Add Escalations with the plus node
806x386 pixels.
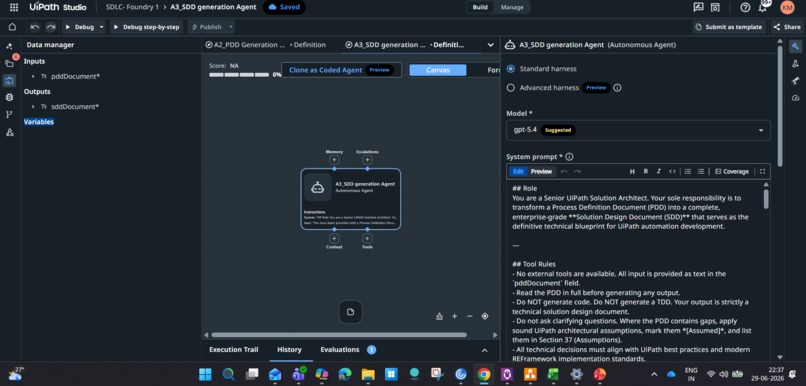point(367,160)
